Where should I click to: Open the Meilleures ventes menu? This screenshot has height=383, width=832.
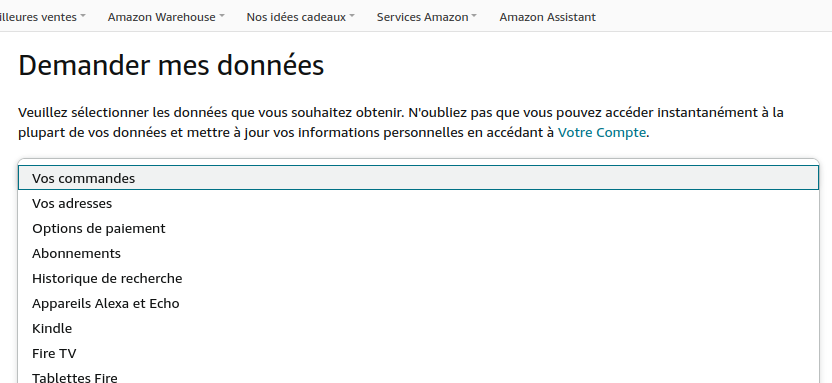[x=38, y=17]
